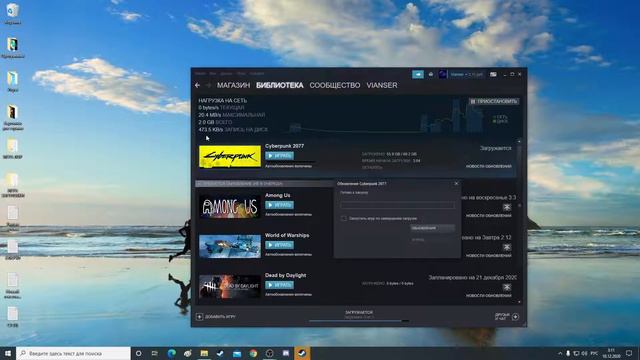The image size is (640, 360).
Task: Open update news for Among Us
Action: coord(489,216)
